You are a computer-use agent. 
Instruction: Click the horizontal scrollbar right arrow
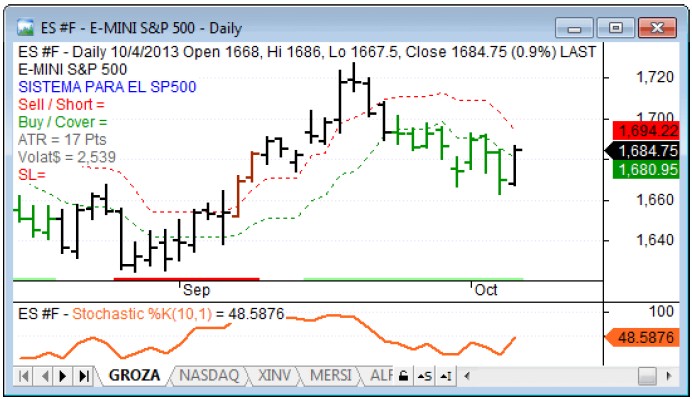(x=669, y=376)
